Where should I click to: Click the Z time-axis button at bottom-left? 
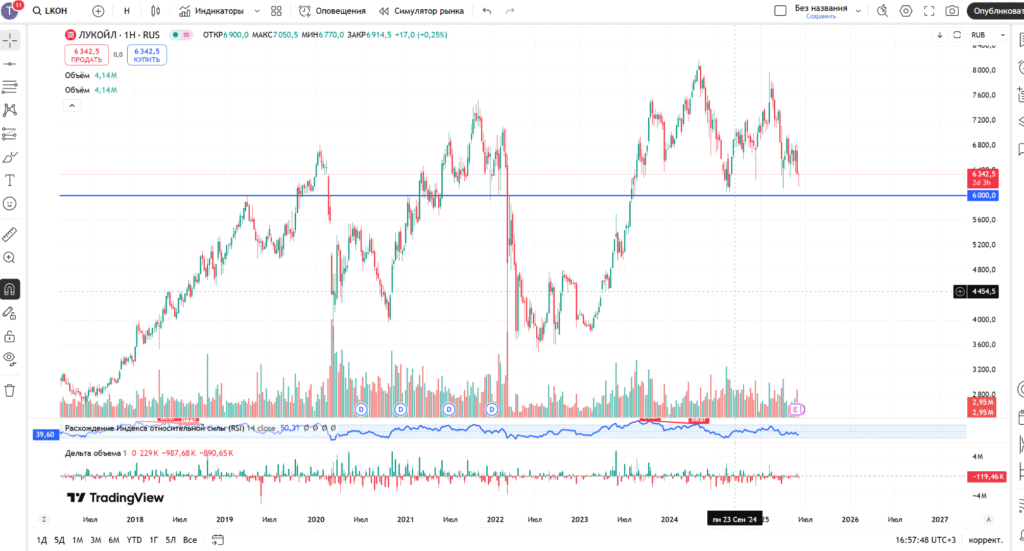(x=44, y=520)
